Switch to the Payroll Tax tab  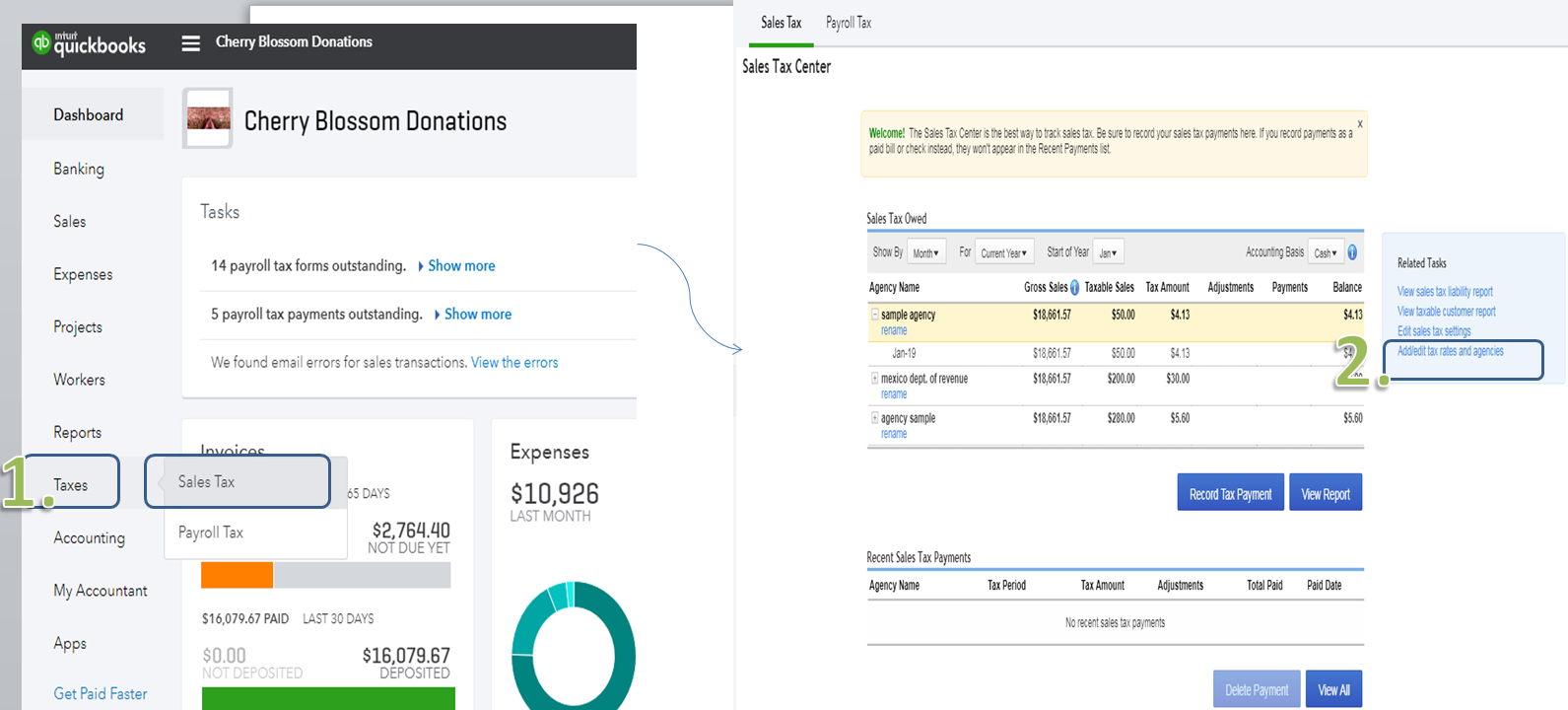[x=849, y=23]
